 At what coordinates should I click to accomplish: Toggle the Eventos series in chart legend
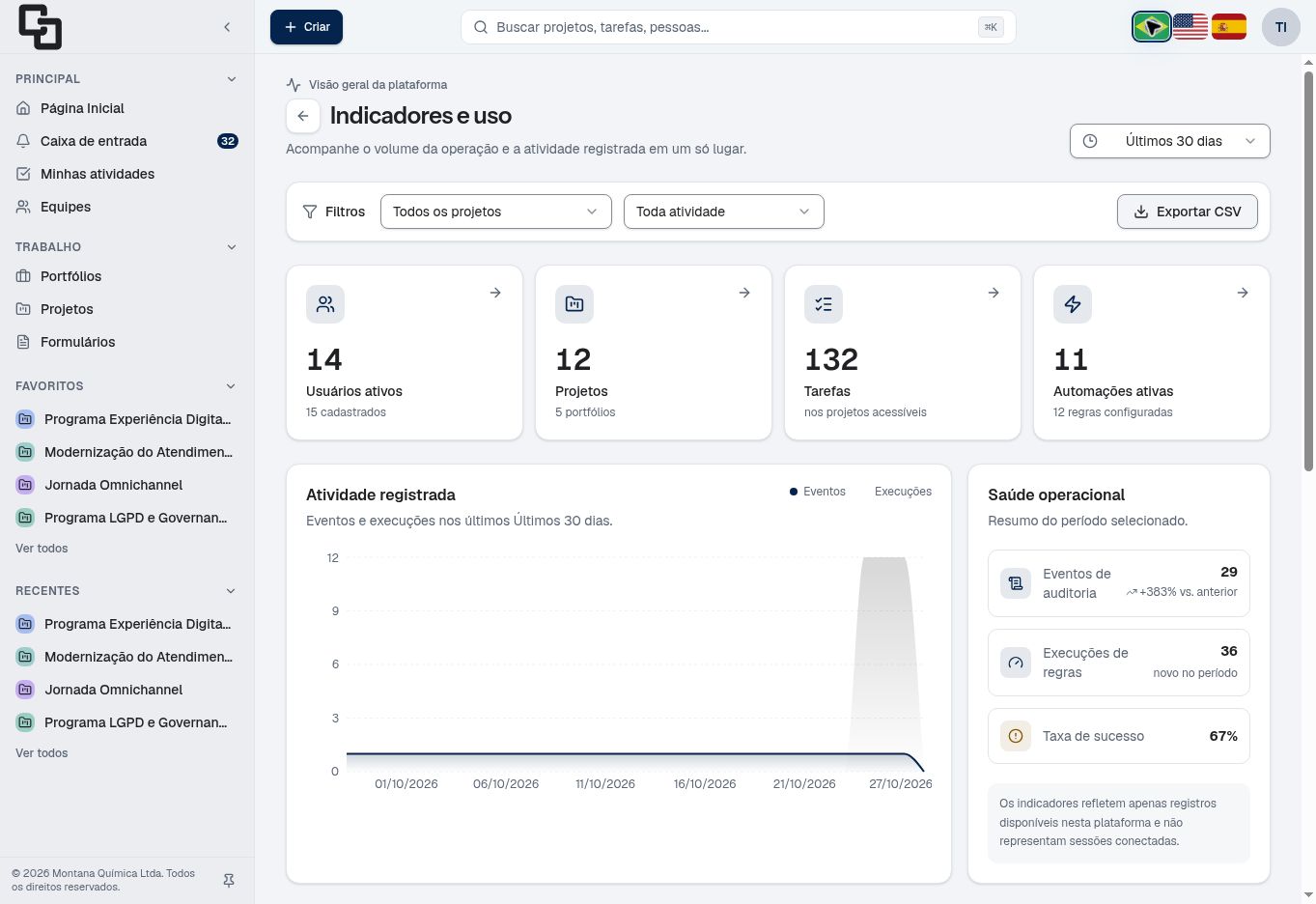(818, 492)
